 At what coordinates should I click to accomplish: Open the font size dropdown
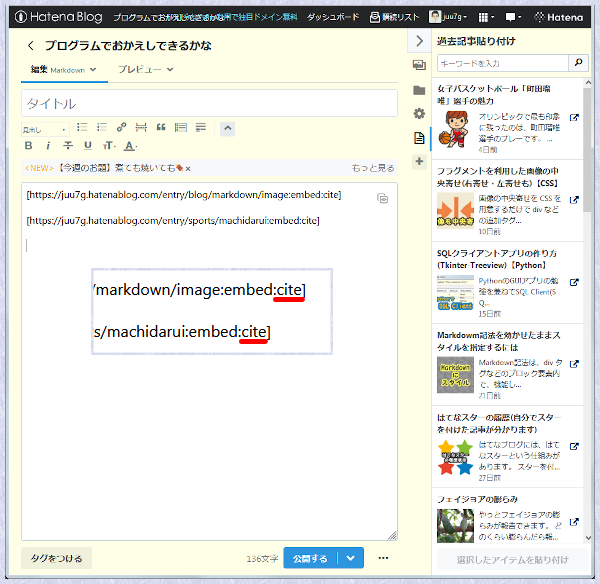point(109,145)
